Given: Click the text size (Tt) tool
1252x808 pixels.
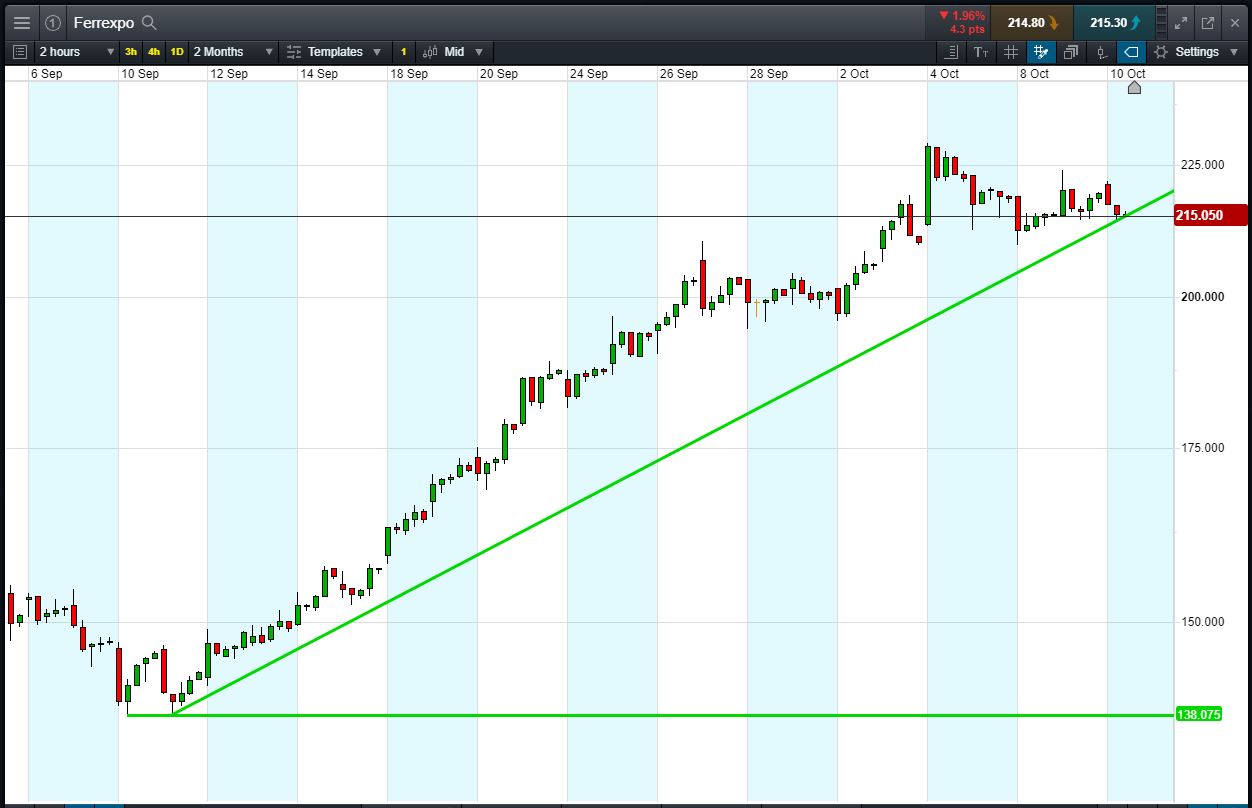Looking at the screenshot, I should point(980,52).
